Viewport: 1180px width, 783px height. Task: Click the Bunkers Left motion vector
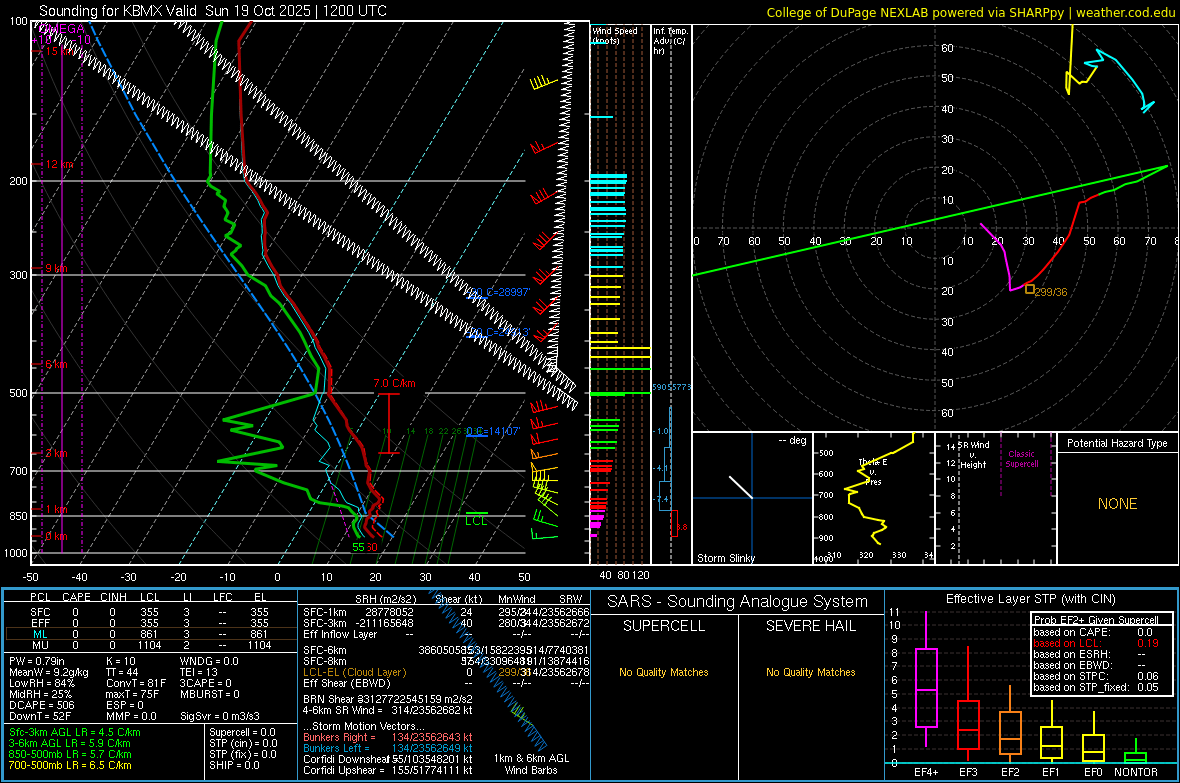(388, 748)
